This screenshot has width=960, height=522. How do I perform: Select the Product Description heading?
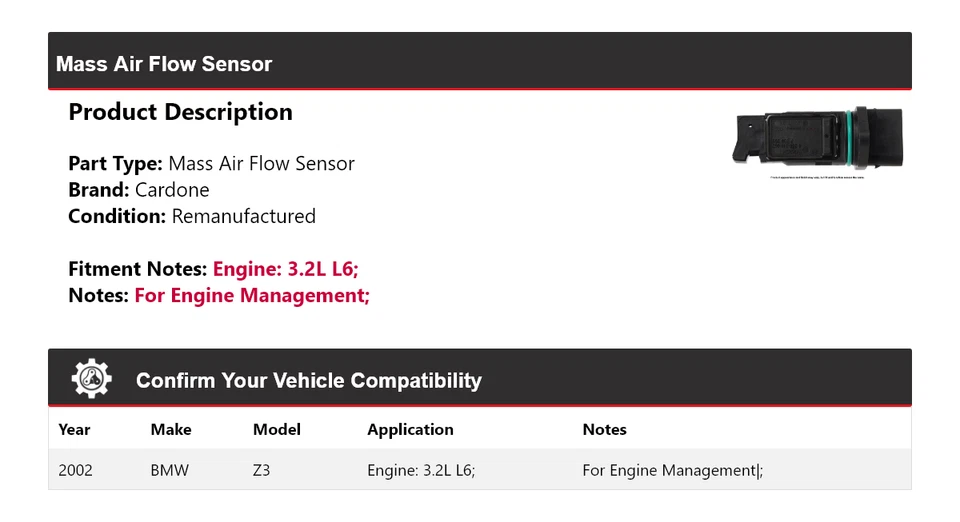tap(180, 112)
